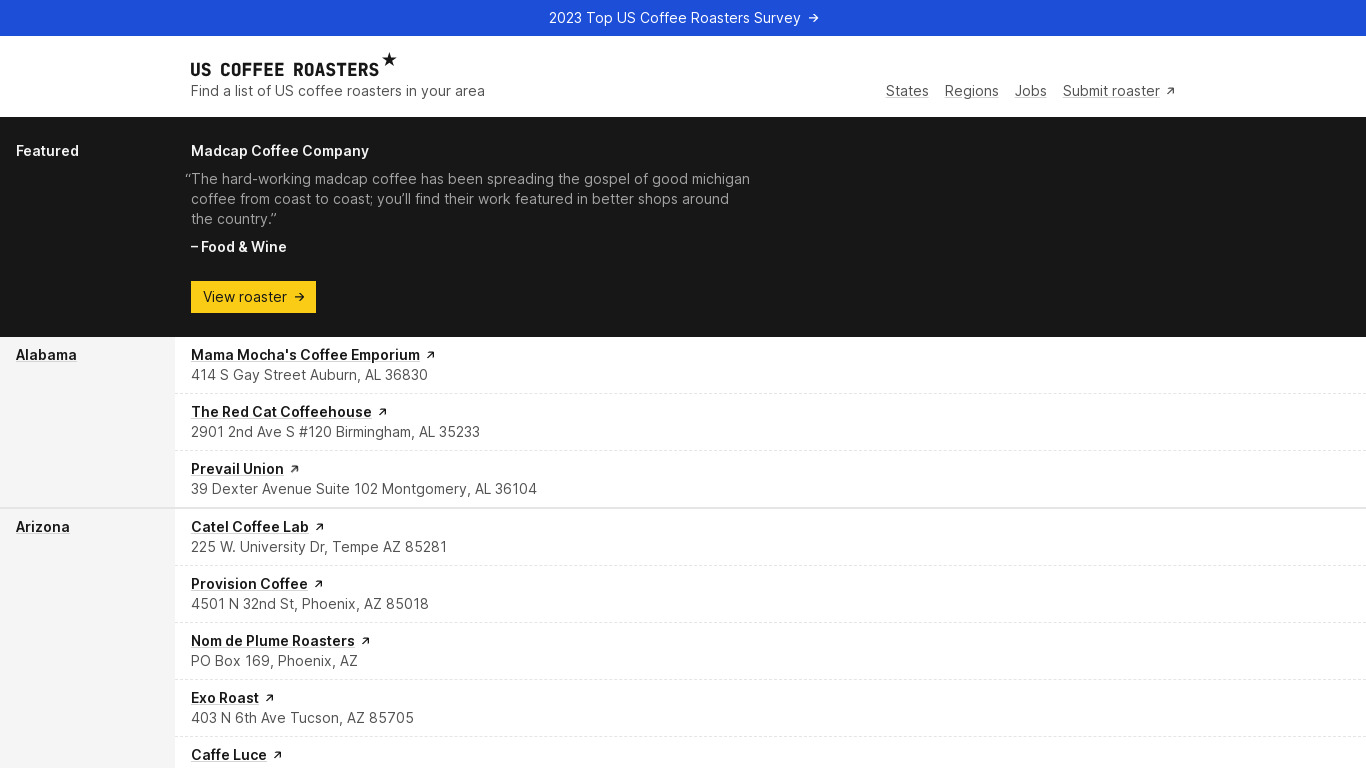Click the external icon beside Prevail Union
The width and height of the screenshot is (1366, 768).
point(294,469)
